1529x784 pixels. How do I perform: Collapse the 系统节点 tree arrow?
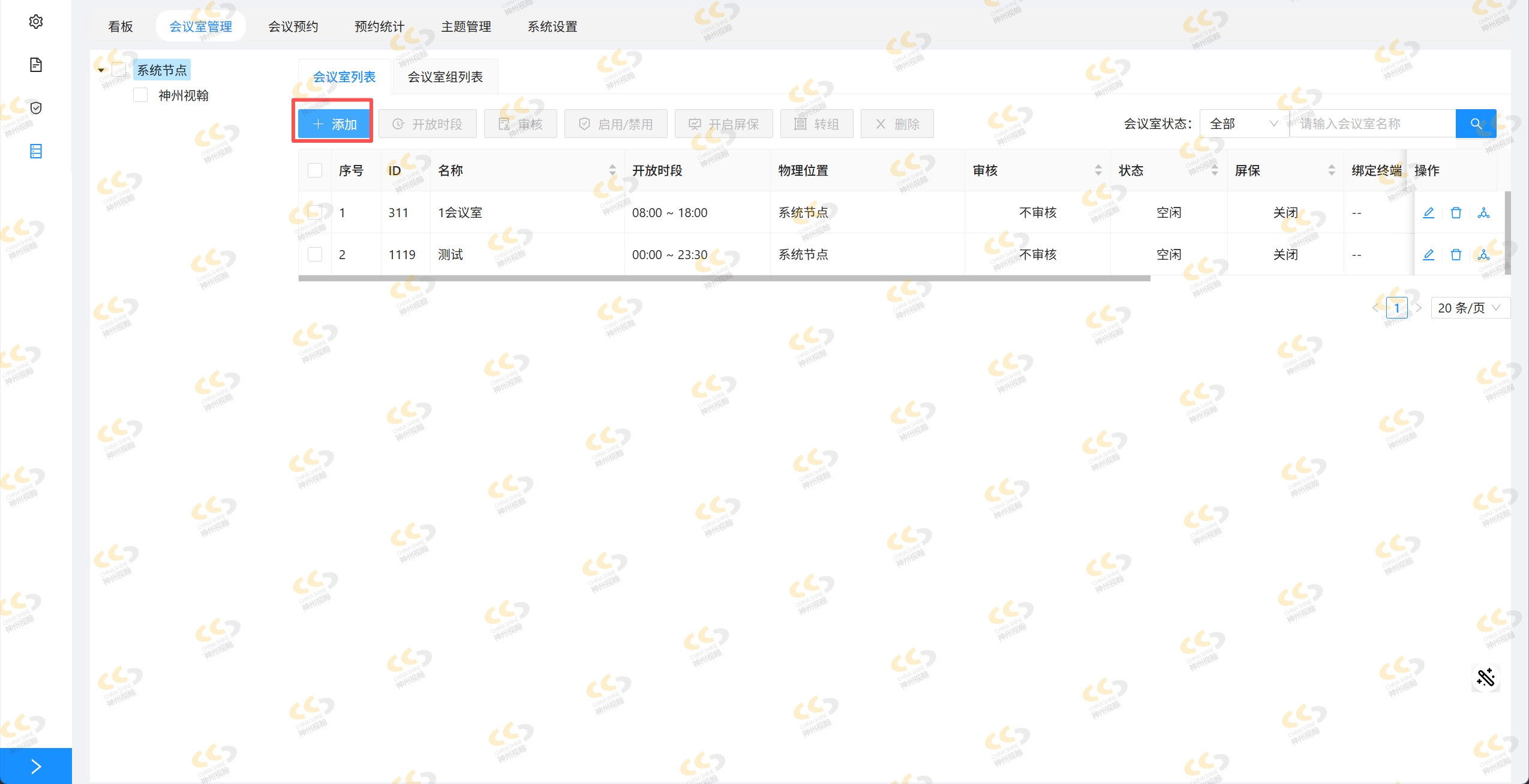point(101,70)
